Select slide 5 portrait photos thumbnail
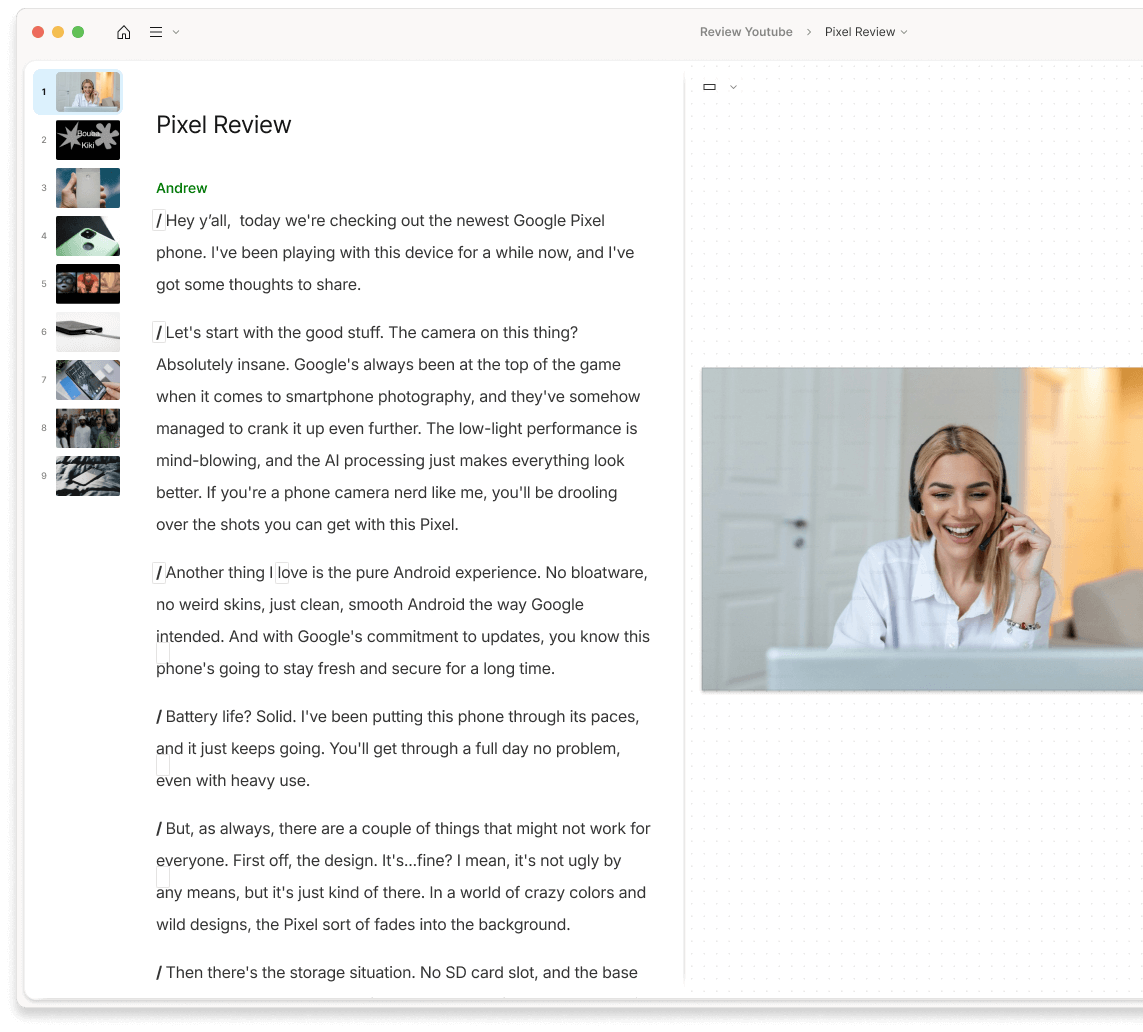Image resolution: width=1143 pixels, height=1032 pixels. point(88,284)
